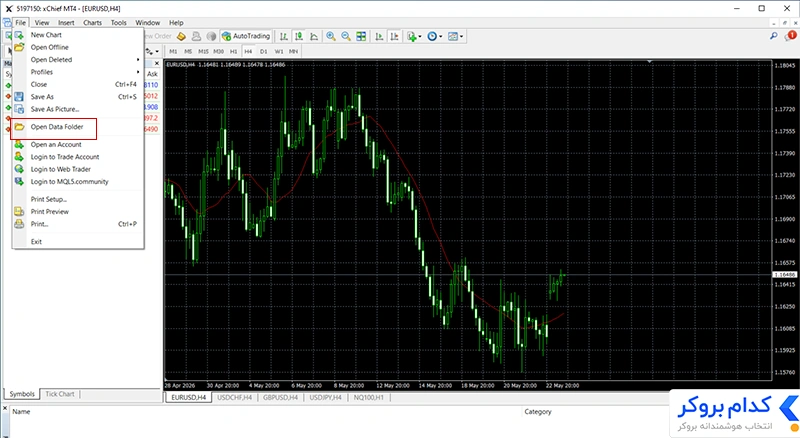Zoom out of the chart

coord(346,36)
